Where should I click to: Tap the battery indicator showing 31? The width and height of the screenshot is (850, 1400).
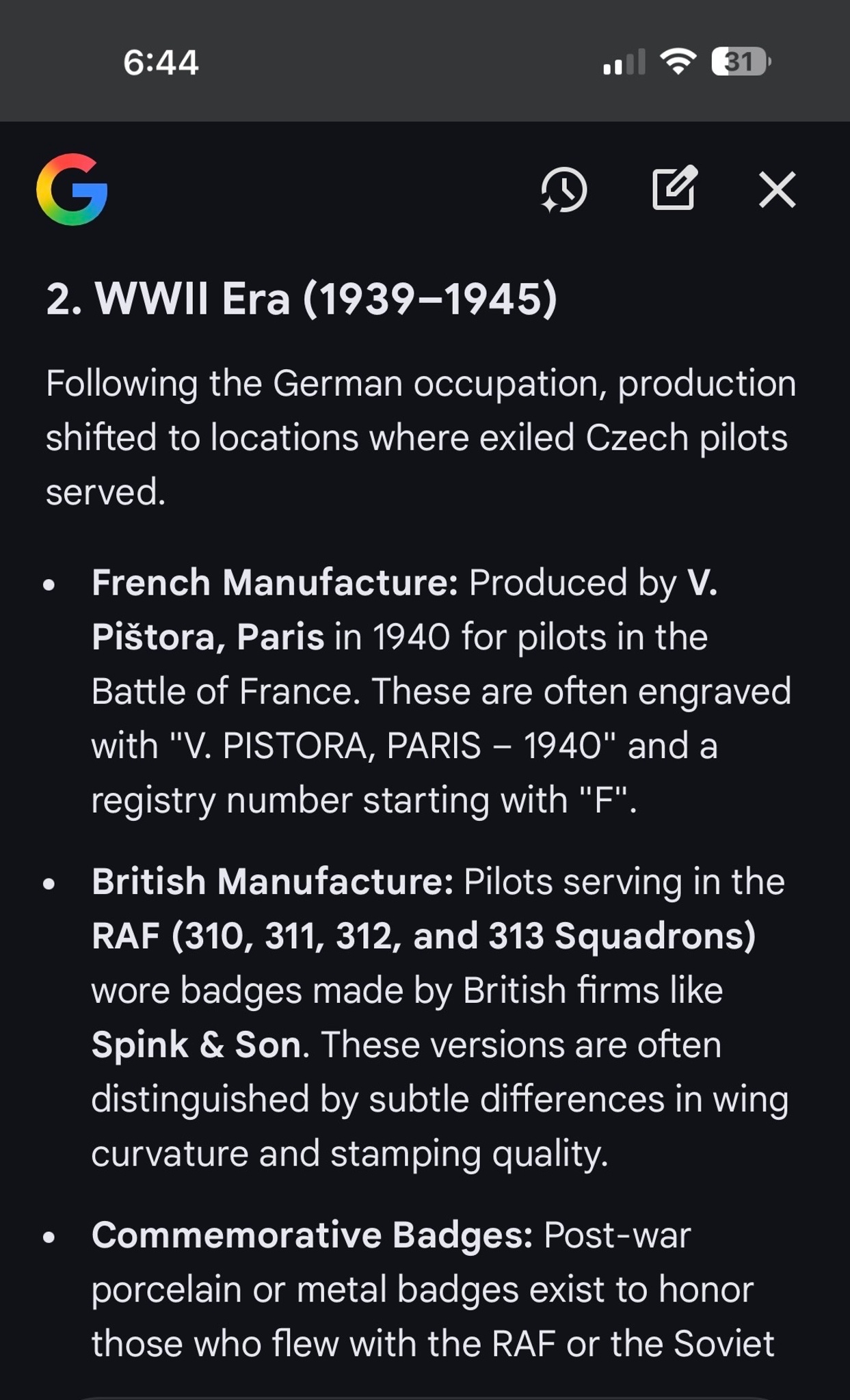741,62
